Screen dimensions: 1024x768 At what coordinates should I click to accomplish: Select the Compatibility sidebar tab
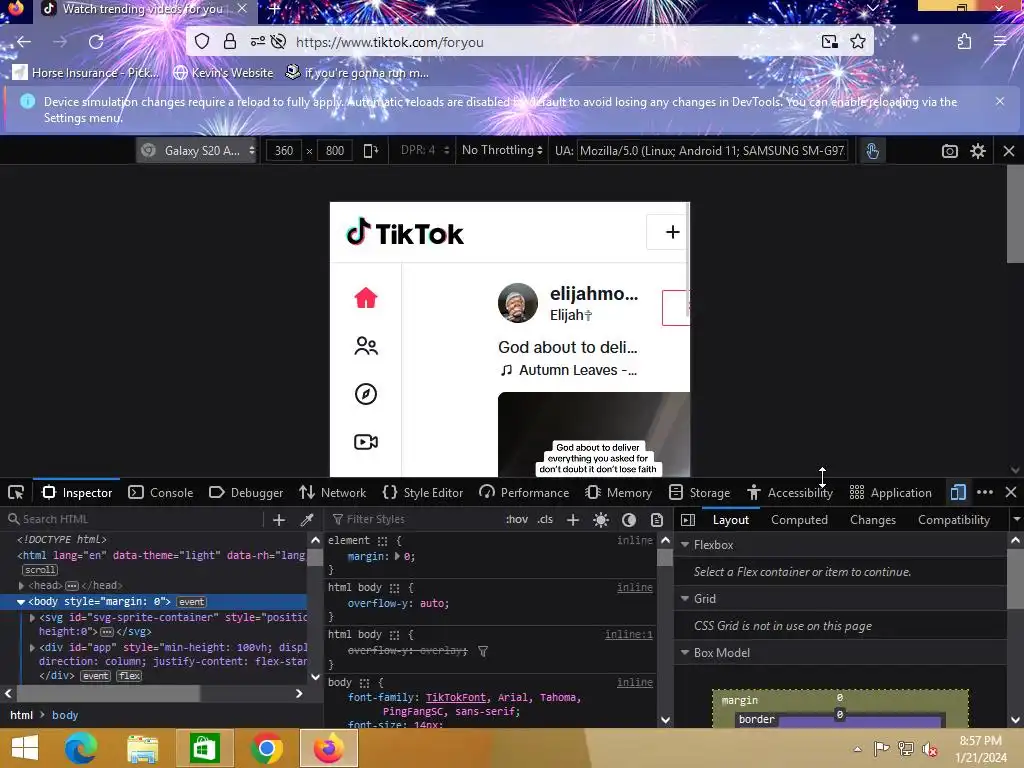click(953, 520)
